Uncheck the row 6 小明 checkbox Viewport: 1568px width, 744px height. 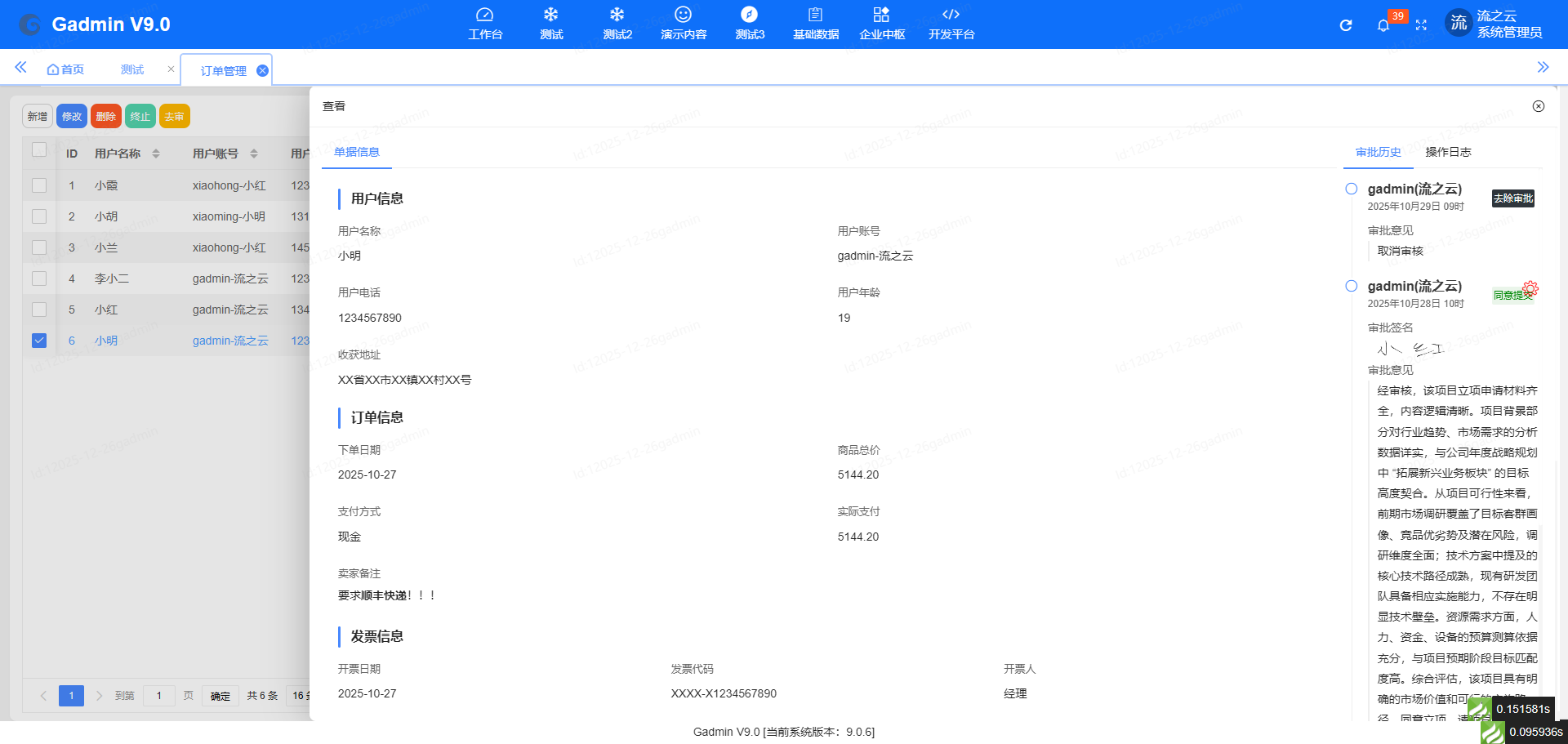[38, 341]
